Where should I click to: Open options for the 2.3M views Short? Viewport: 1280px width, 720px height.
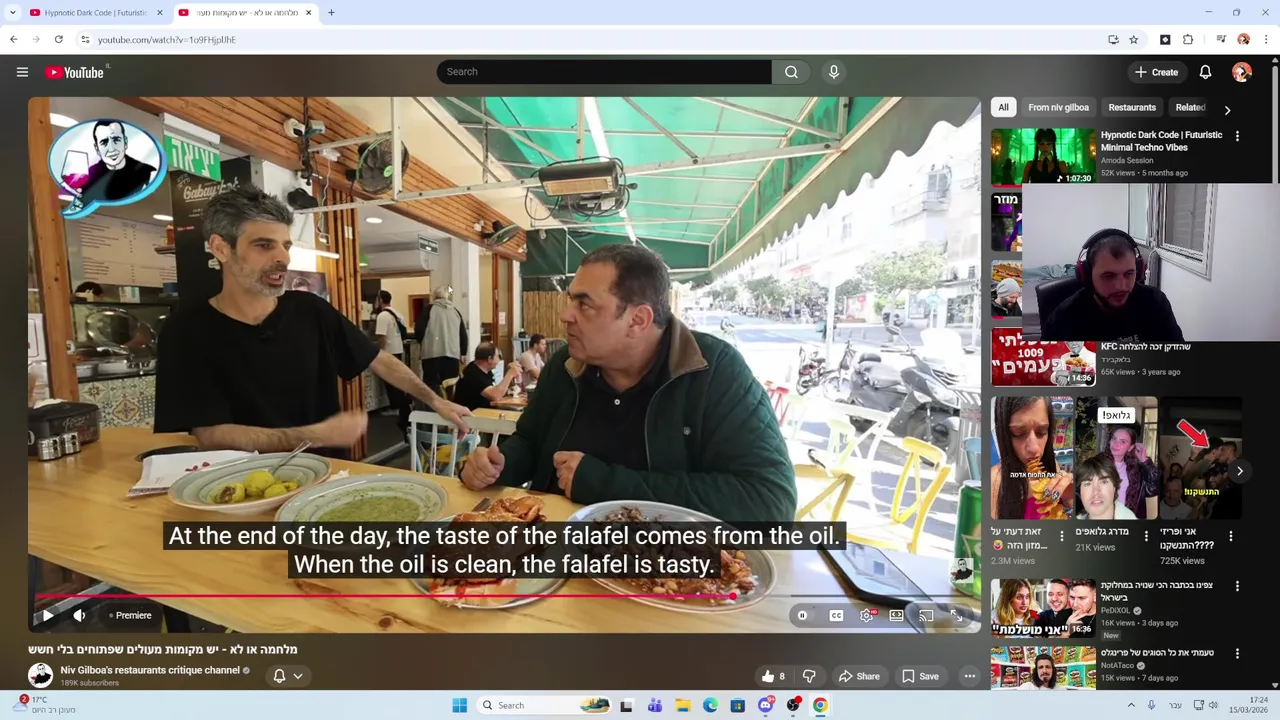click(1062, 536)
